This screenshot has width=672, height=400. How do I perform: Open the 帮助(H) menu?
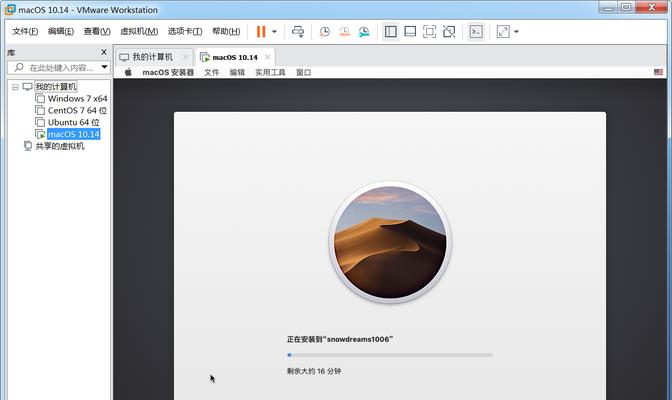pyautogui.click(x=226, y=31)
